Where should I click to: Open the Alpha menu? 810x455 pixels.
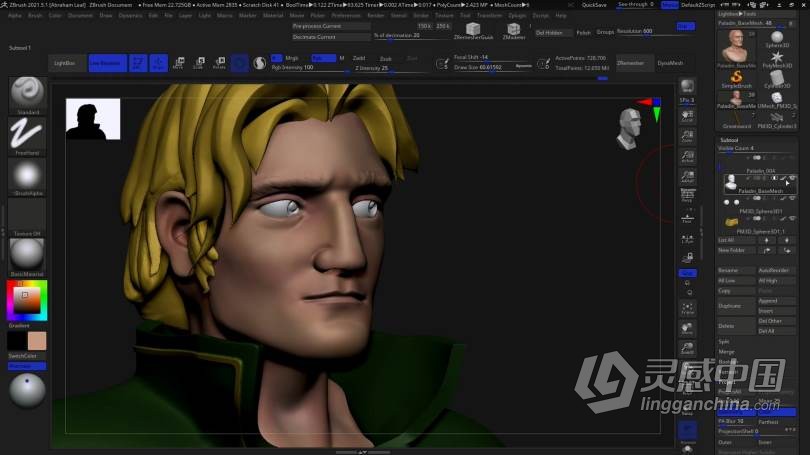pos(15,15)
